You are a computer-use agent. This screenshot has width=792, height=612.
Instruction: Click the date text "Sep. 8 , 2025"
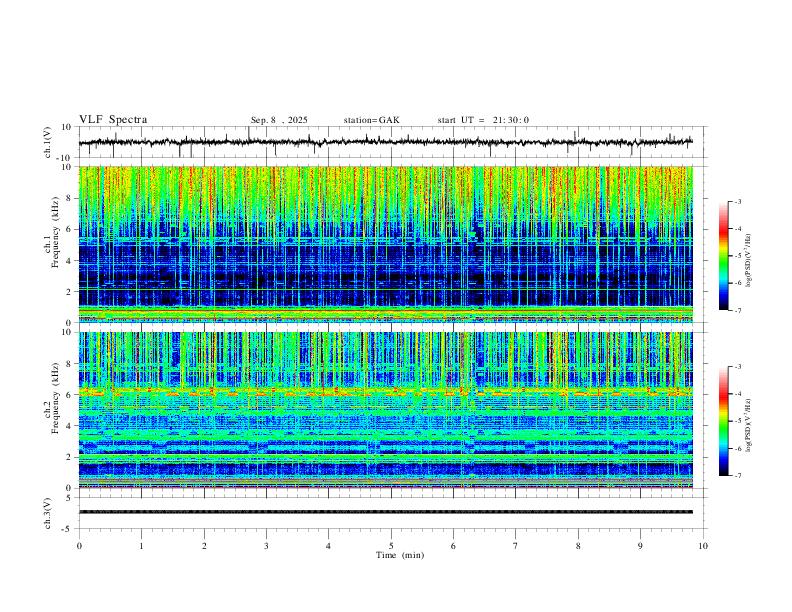pos(279,120)
